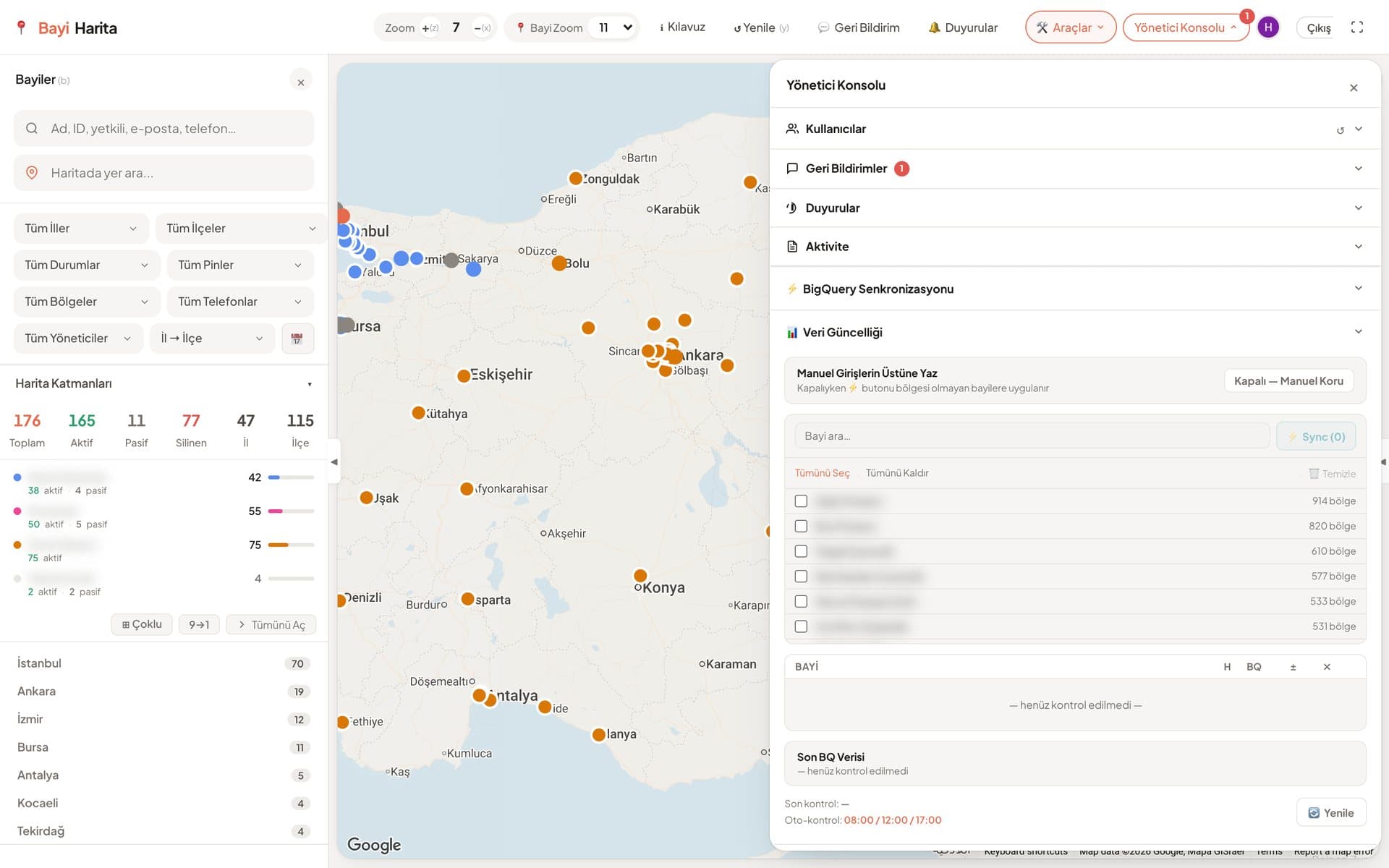This screenshot has width=1389, height=868.
Task: Click the fullscreen icon in top bar
Action: click(x=1357, y=27)
